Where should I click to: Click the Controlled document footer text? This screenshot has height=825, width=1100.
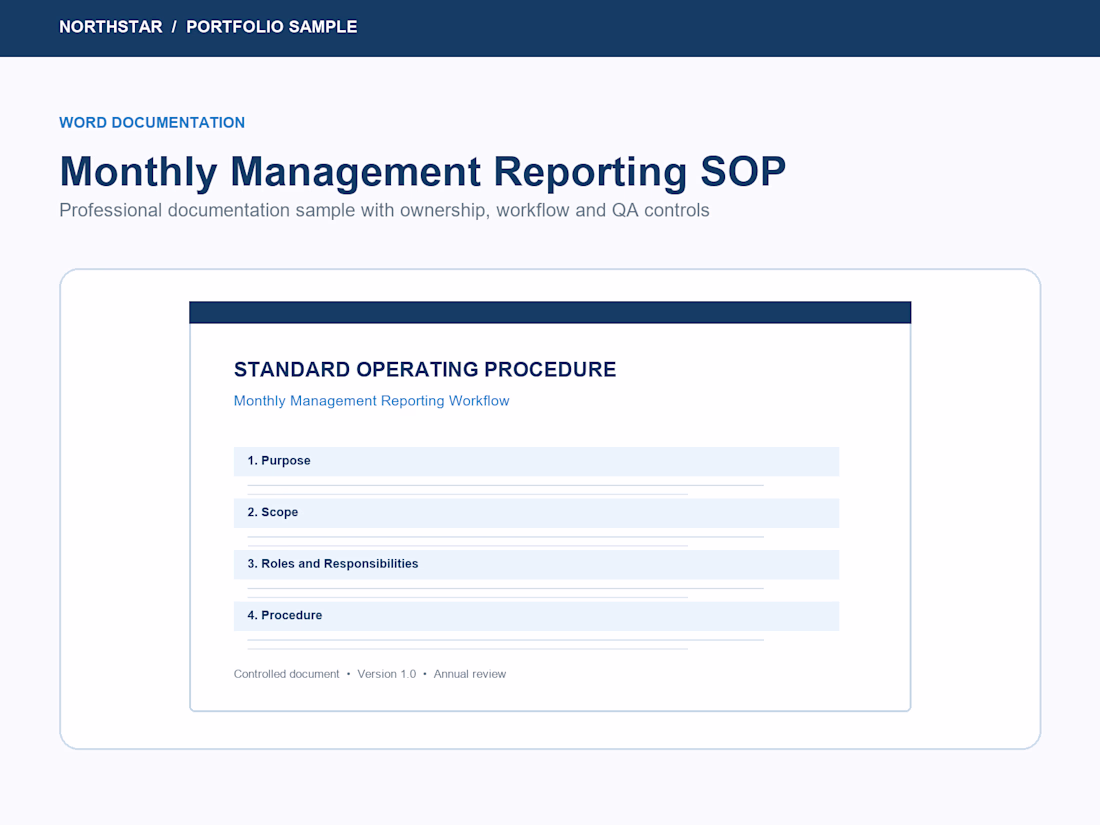click(x=286, y=674)
